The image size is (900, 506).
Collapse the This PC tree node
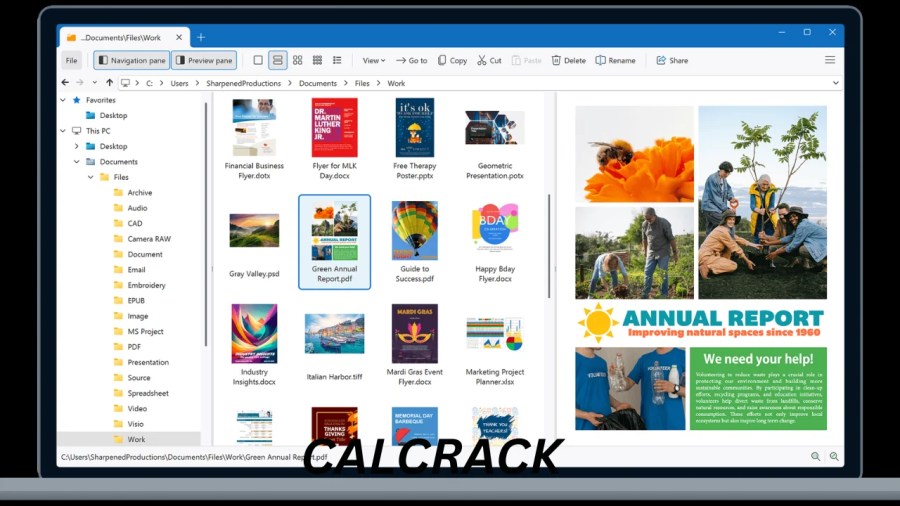click(63, 131)
